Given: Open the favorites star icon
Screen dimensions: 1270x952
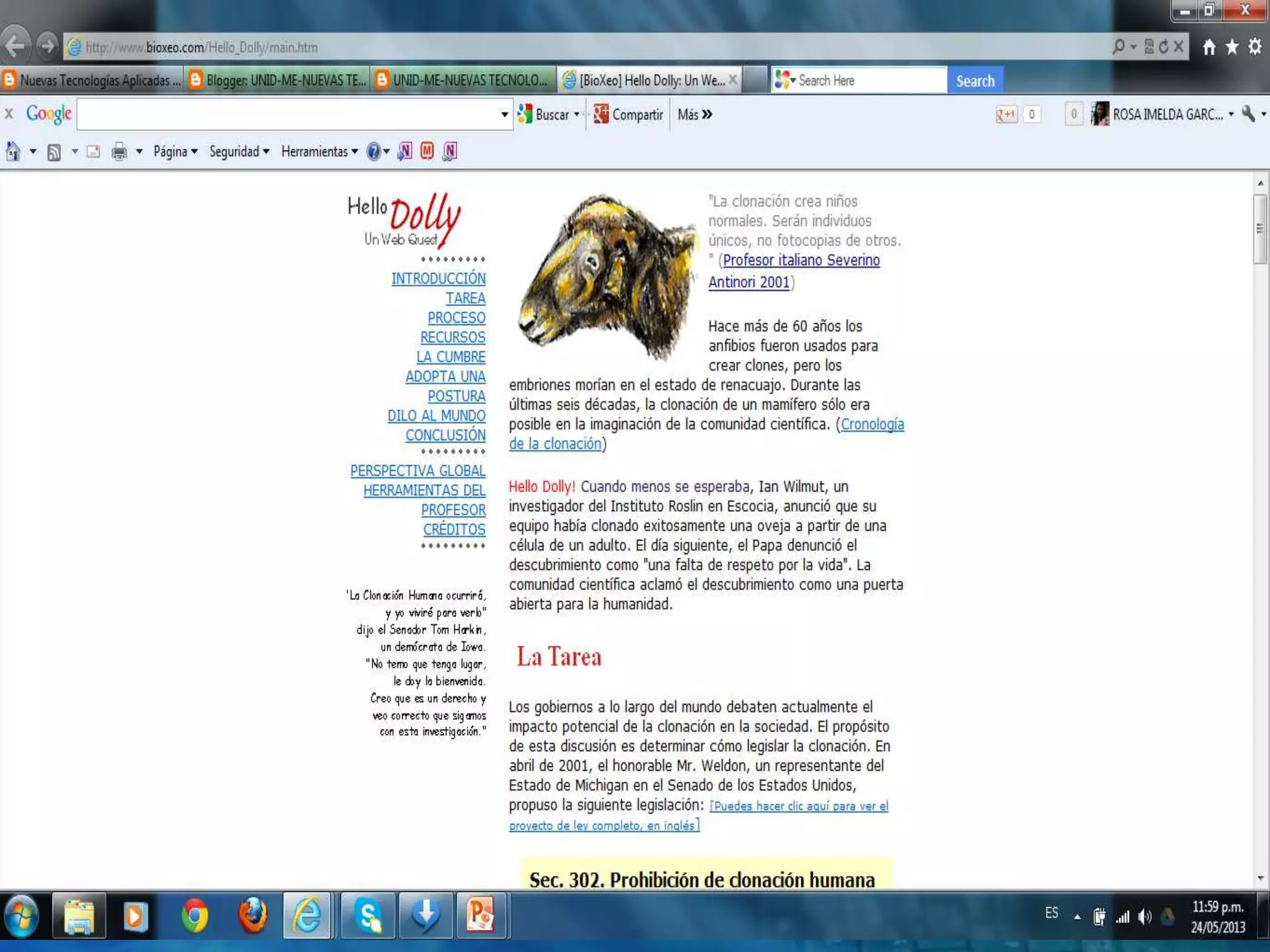Looking at the screenshot, I should click(x=1232, y=46).
